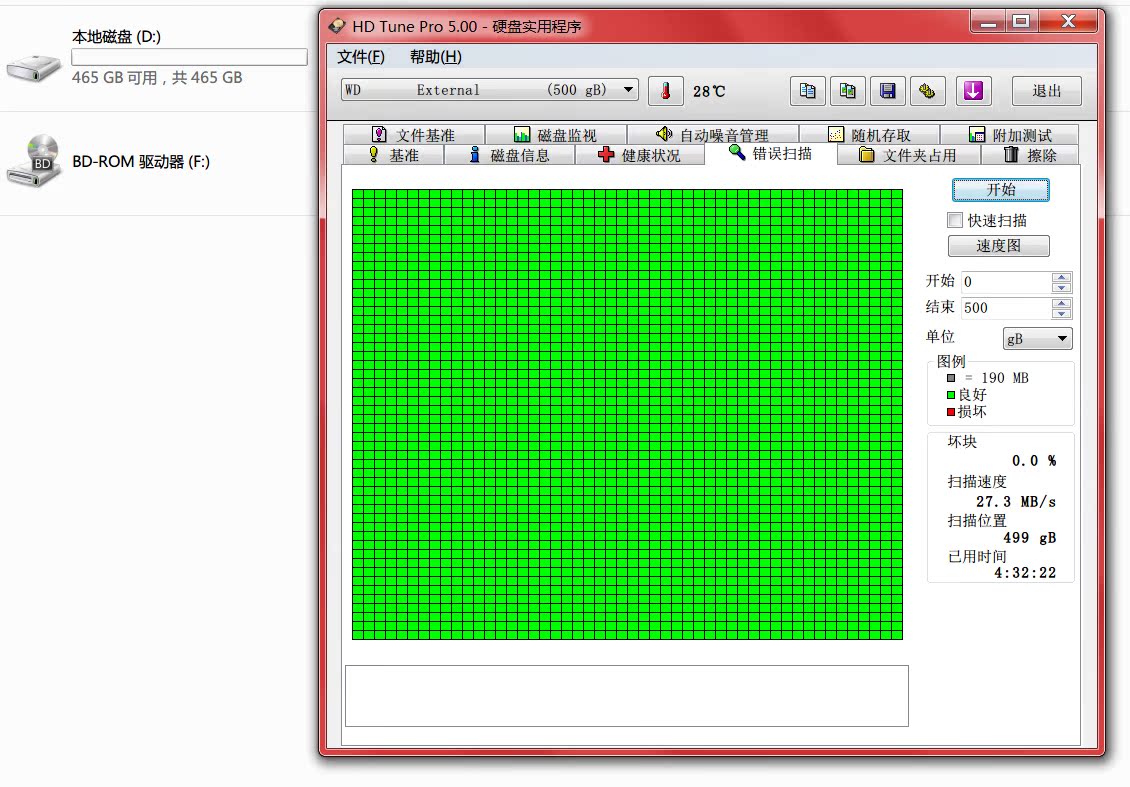Click the 结束 end value input field

1005,308
